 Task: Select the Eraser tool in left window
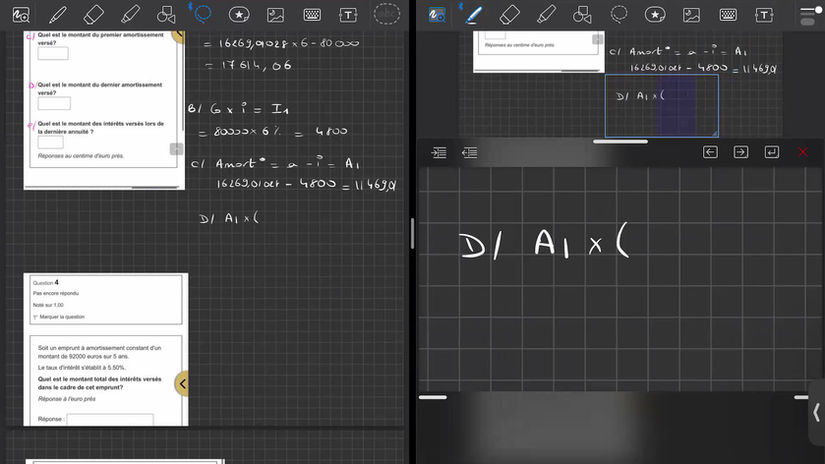(94, 15)
